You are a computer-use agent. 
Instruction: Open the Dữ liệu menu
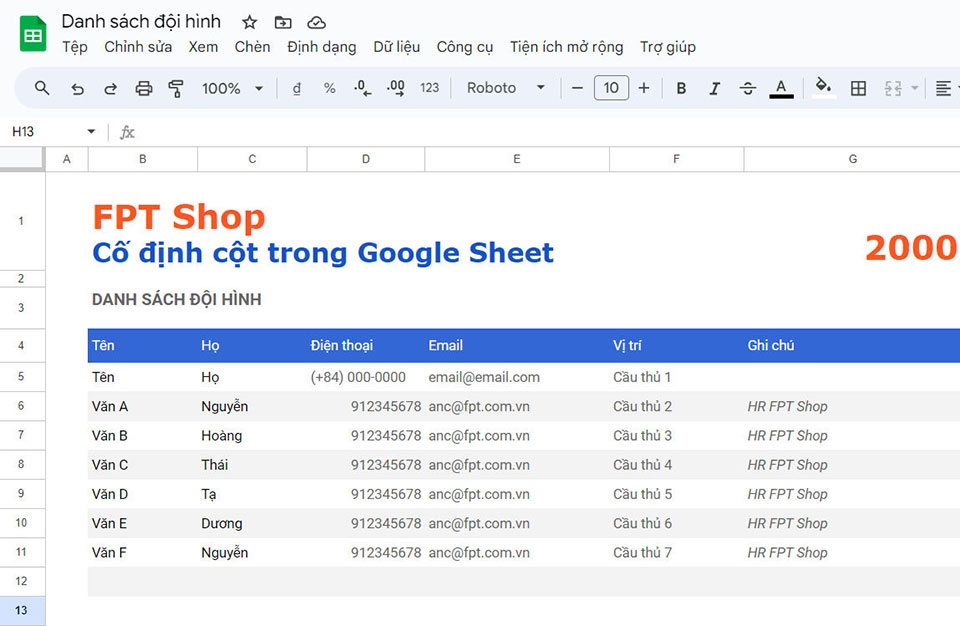coord(397,47)
